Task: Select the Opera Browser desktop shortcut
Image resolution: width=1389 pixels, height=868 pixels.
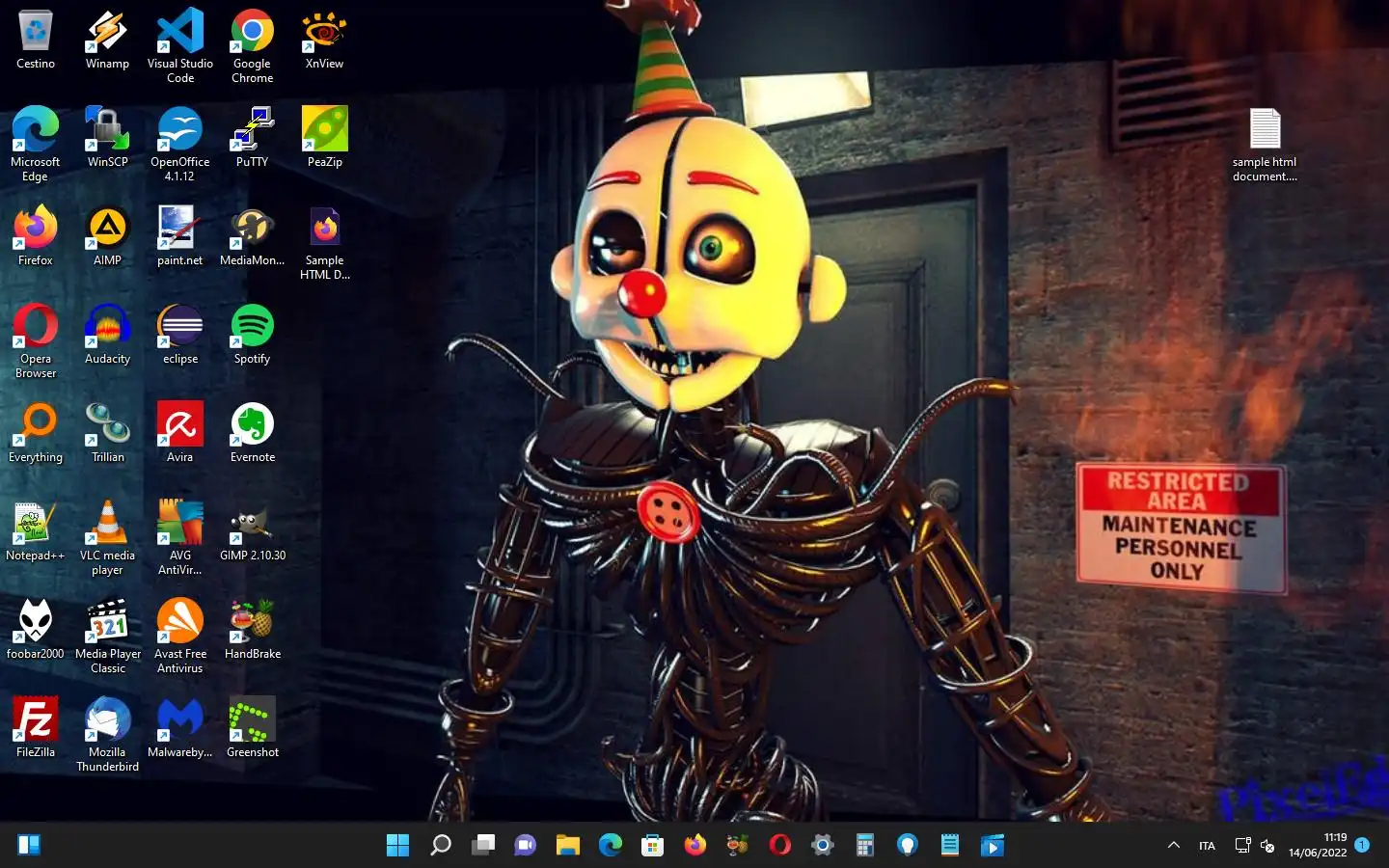Action: tap(36, 341)
